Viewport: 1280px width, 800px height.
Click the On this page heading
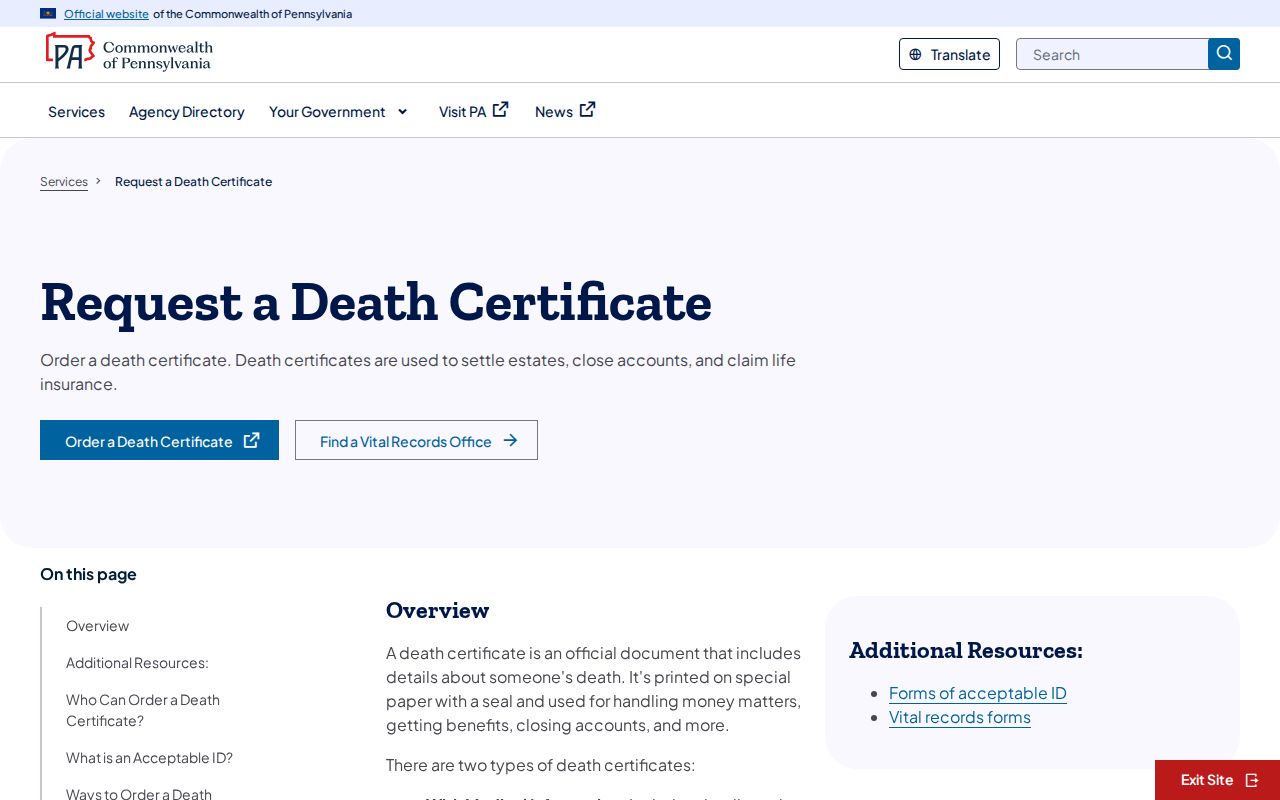pyautogui.click(x=88, y=574)
